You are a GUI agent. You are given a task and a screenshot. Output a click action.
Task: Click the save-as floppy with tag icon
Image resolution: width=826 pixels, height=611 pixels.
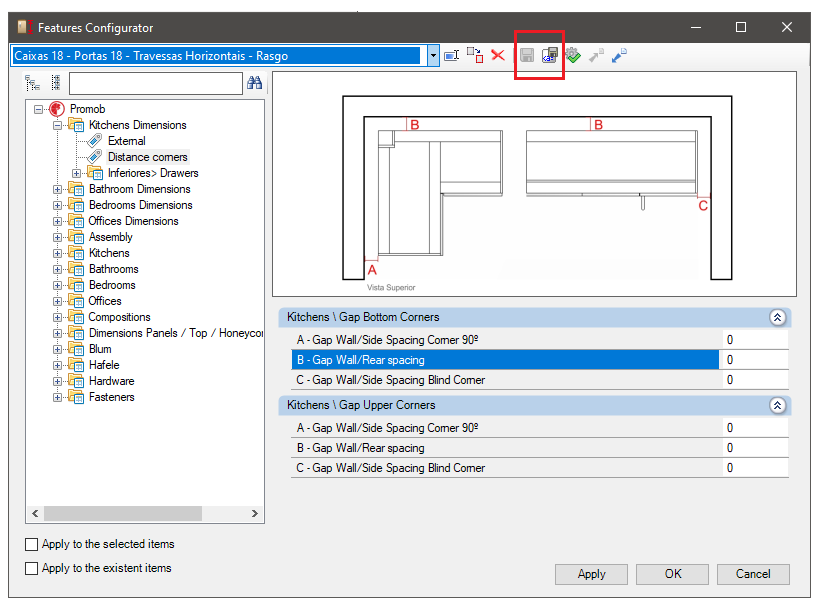tap(550, 55)
